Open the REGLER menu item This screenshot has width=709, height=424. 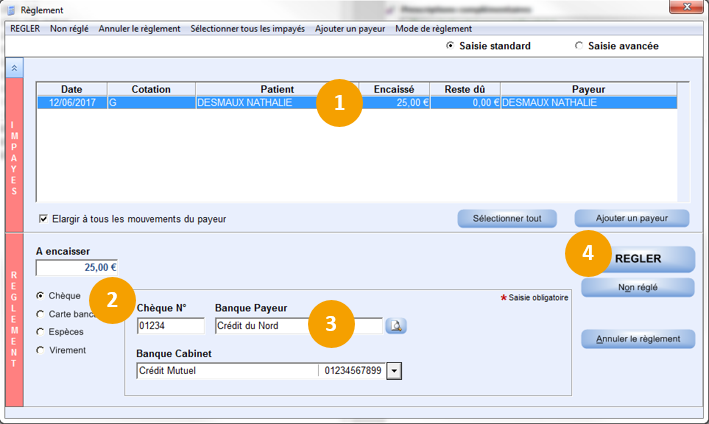coord(24,28)
